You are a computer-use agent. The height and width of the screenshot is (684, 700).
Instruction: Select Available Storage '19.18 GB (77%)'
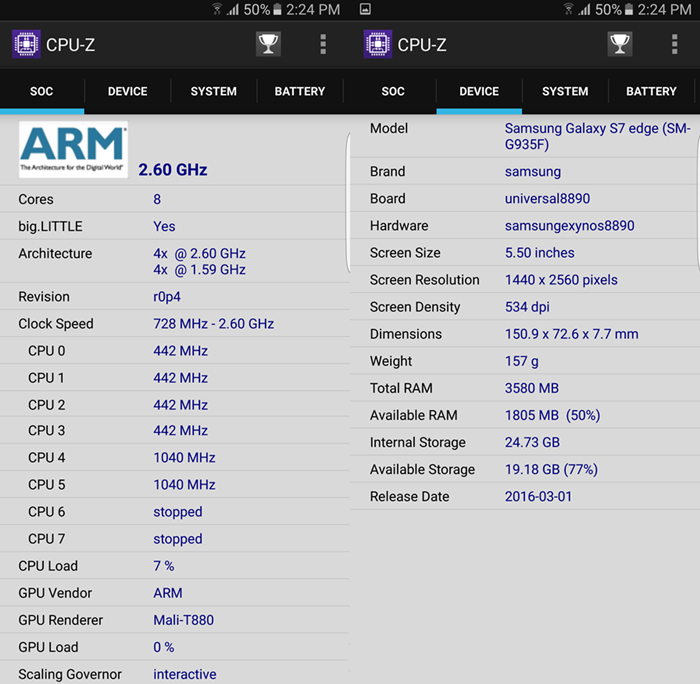point(551,470)
